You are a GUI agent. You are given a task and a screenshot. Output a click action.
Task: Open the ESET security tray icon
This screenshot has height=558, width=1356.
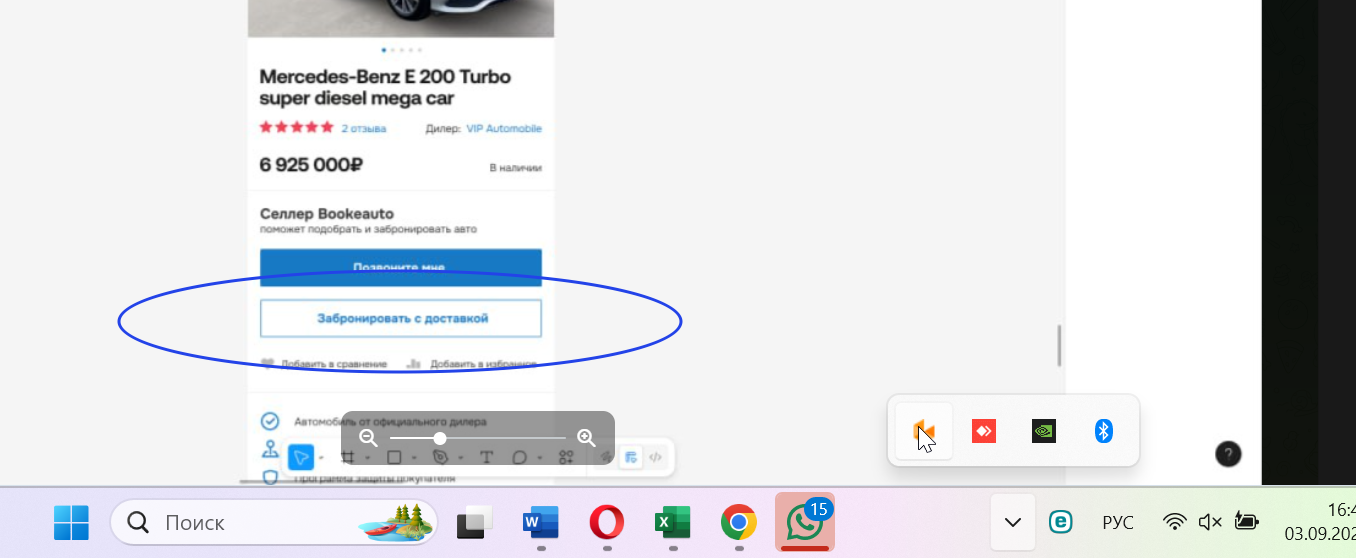[1061, 522]
